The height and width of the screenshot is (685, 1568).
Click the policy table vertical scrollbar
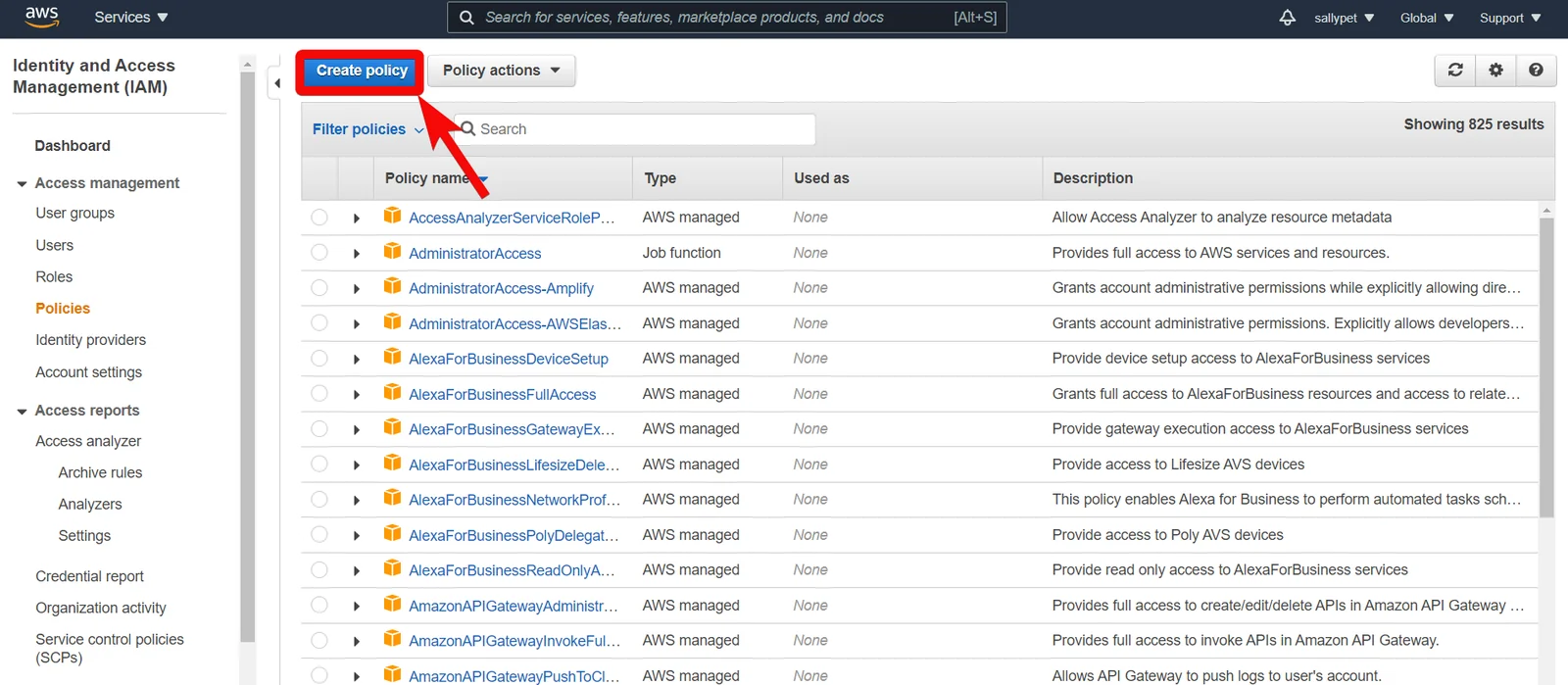point(1546,367)
